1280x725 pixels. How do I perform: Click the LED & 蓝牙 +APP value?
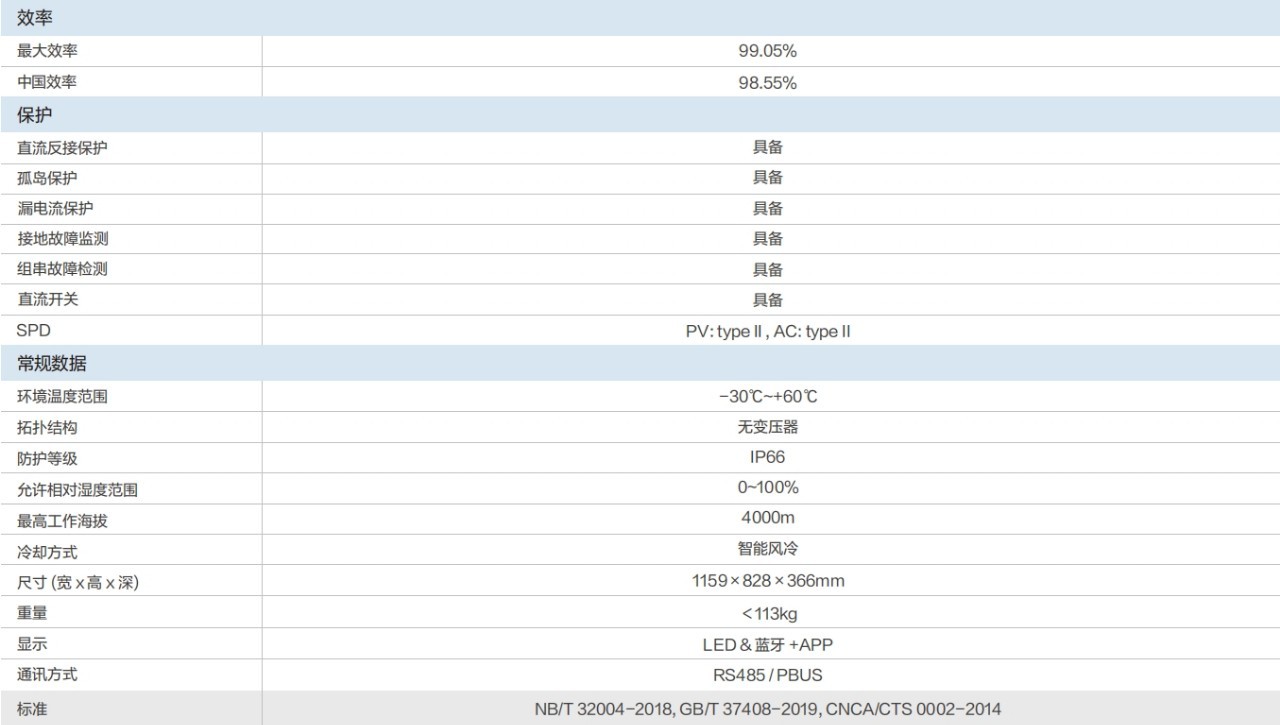767,645
